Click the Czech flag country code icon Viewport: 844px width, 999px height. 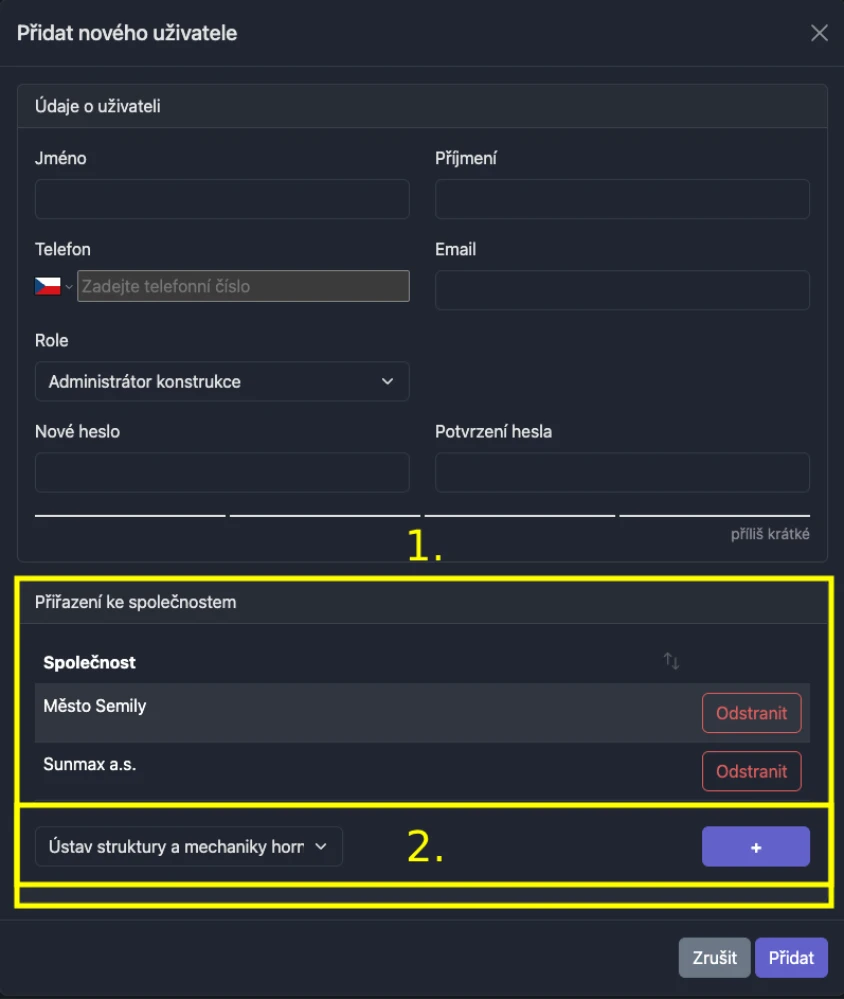pos(48,286)
